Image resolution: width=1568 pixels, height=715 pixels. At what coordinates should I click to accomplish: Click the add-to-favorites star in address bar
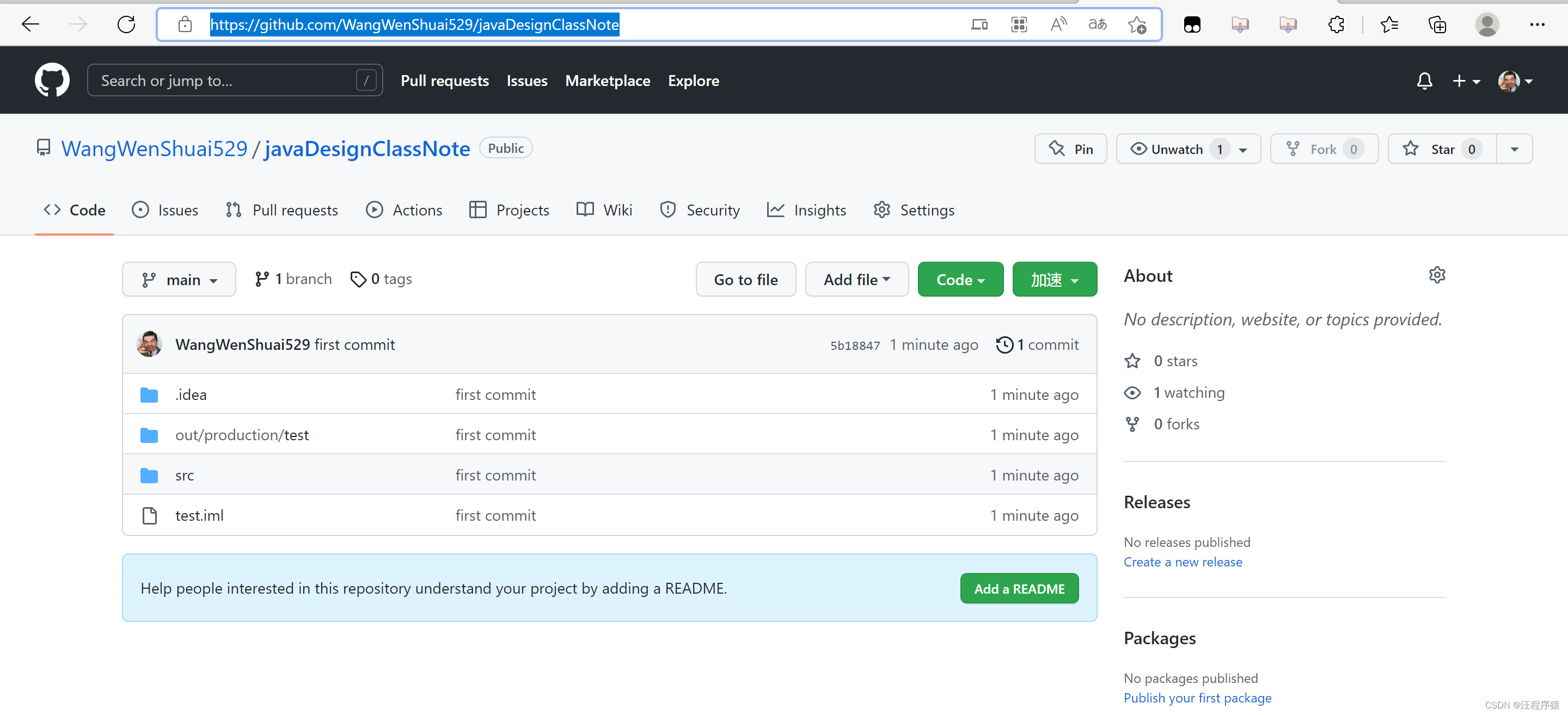coord(1136,24)
